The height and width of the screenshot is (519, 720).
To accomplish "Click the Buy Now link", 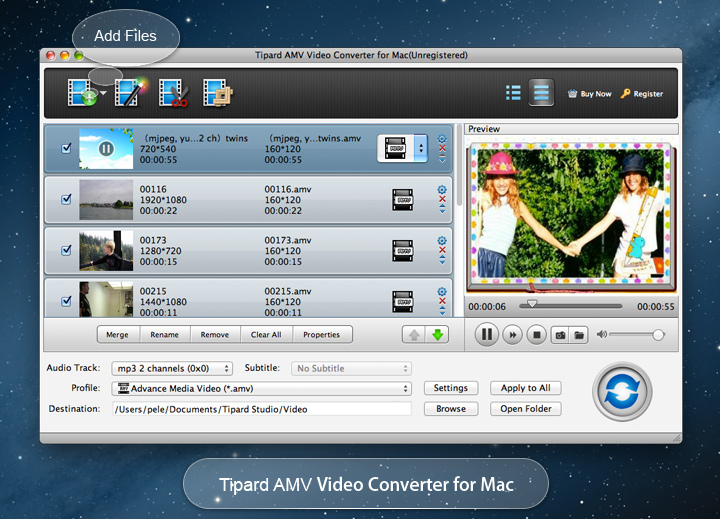I will pos(590,94).
